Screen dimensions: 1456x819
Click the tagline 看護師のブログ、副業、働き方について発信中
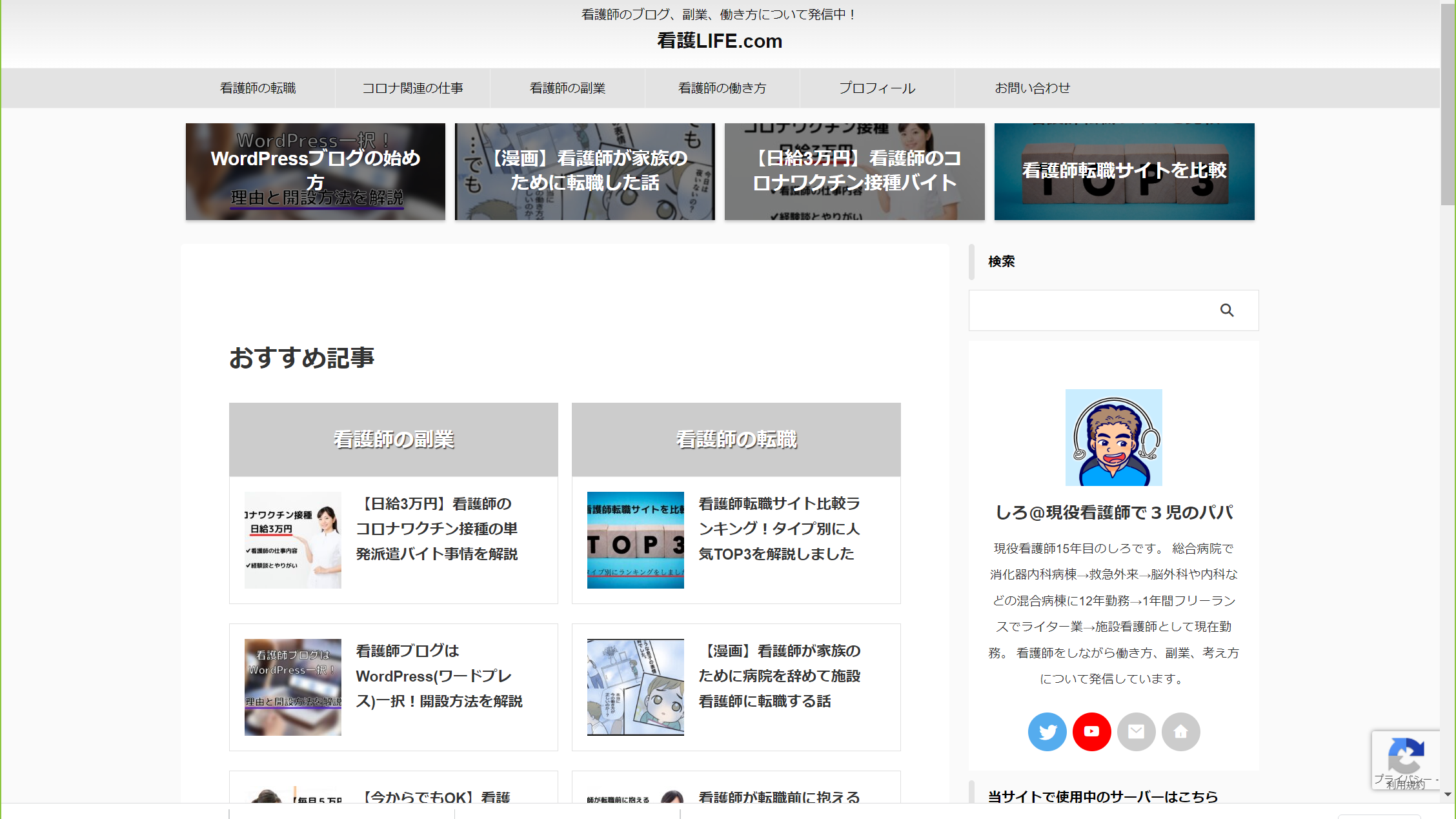pos(720,14)
